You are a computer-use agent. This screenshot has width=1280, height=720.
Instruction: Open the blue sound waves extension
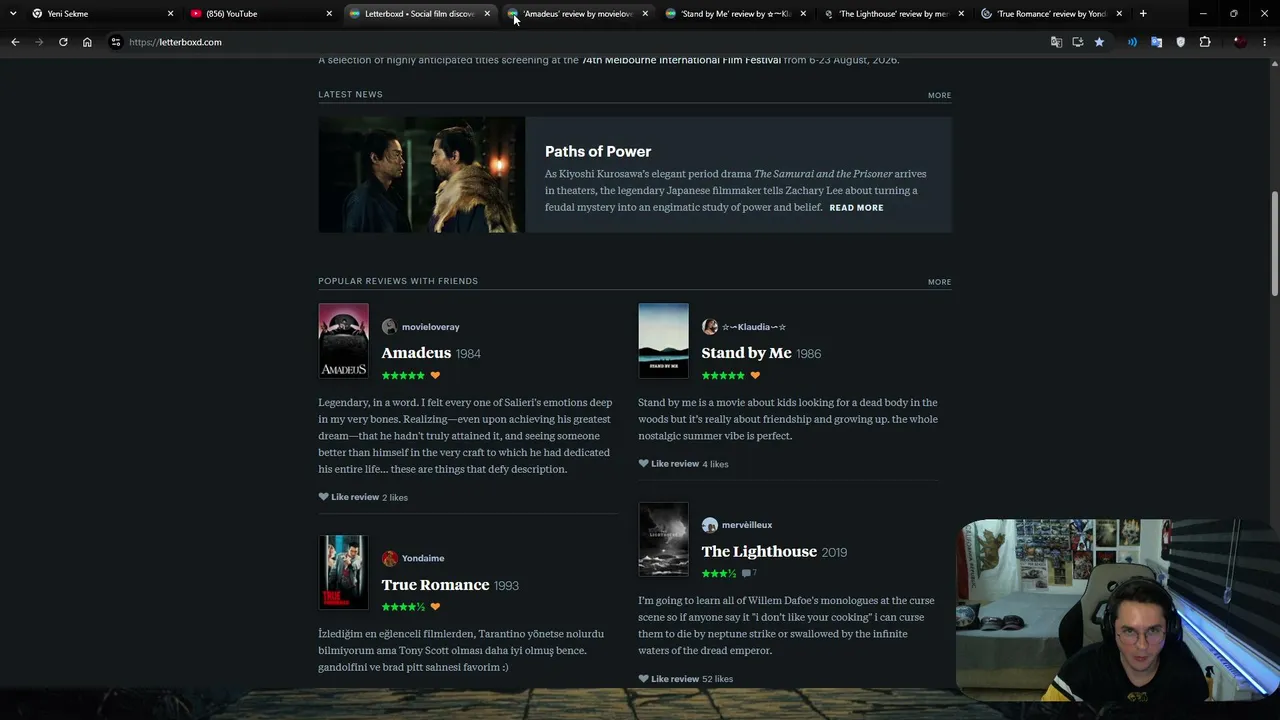[x=1132, y=42]
